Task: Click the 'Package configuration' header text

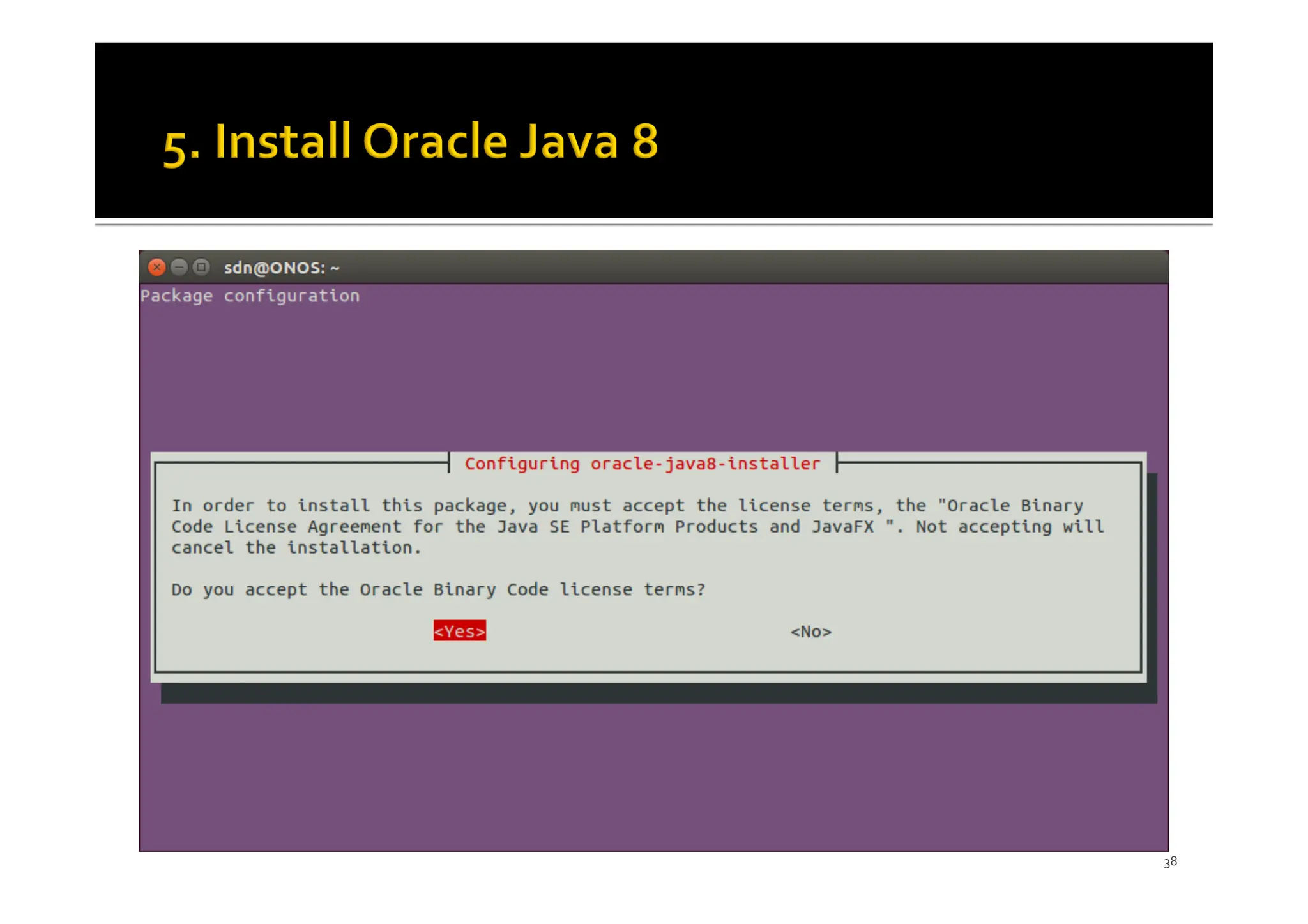Action: pos(250,296)
